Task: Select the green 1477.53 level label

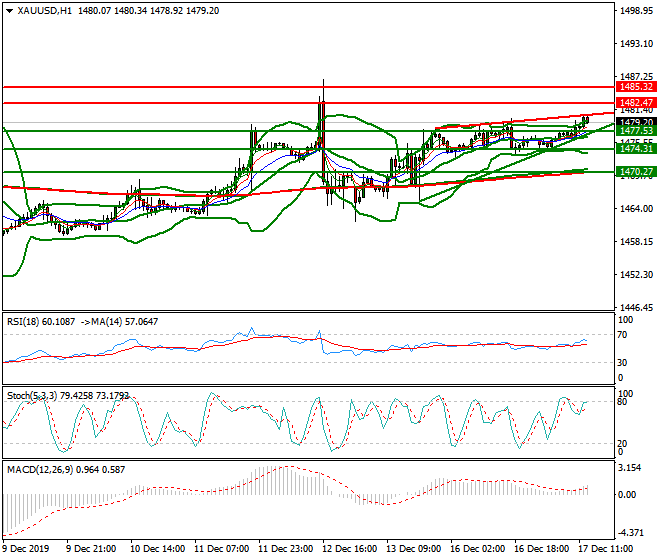Action: [x=636, y=131]
